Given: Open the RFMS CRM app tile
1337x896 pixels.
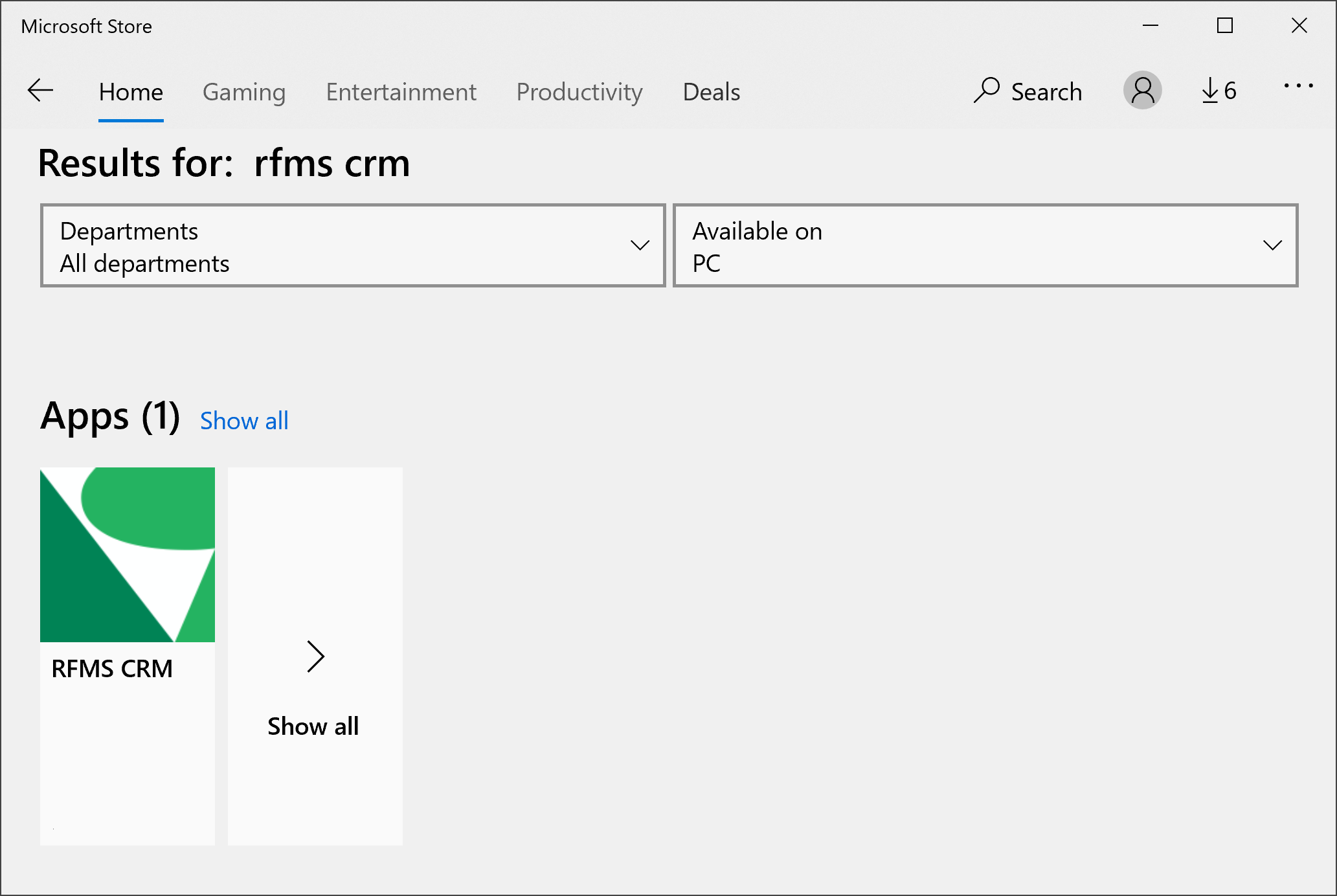Looking at the screenshot, I should [x=128, y=656].
